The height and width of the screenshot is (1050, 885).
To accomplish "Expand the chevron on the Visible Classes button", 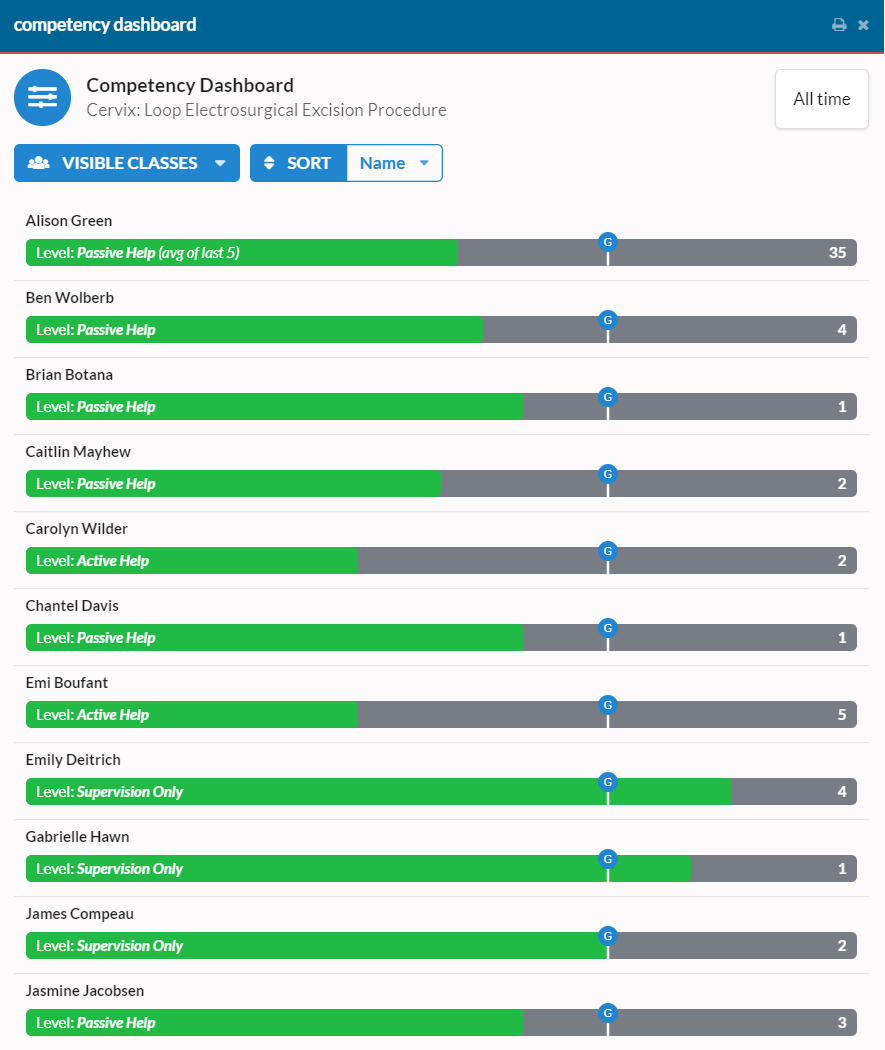I will tap(222, 162).
